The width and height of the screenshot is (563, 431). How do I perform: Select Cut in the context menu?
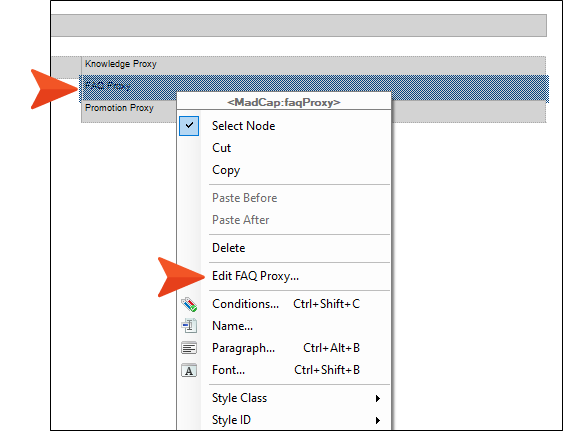[221, 148]
